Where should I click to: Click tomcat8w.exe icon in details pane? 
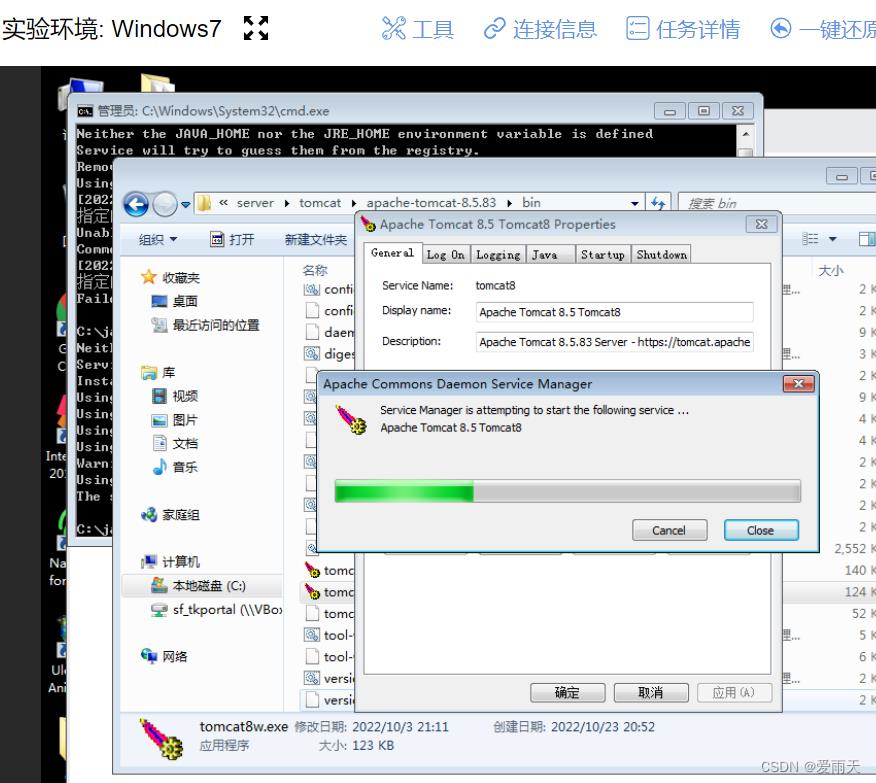[x=161, y=738]
